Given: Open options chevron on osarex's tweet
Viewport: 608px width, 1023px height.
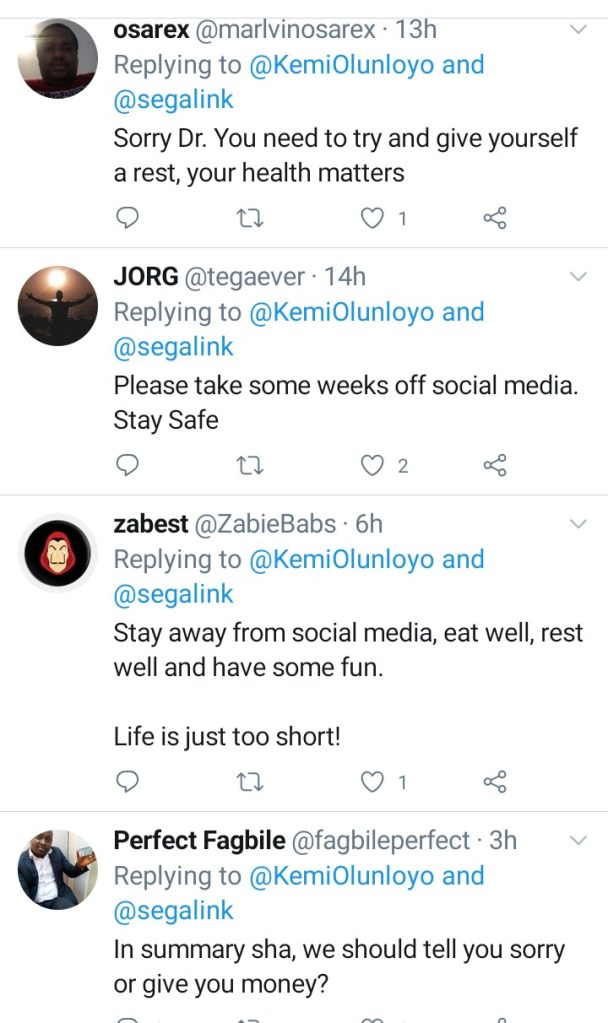Looking at the screenshot, I should click(x=578, y=30).
